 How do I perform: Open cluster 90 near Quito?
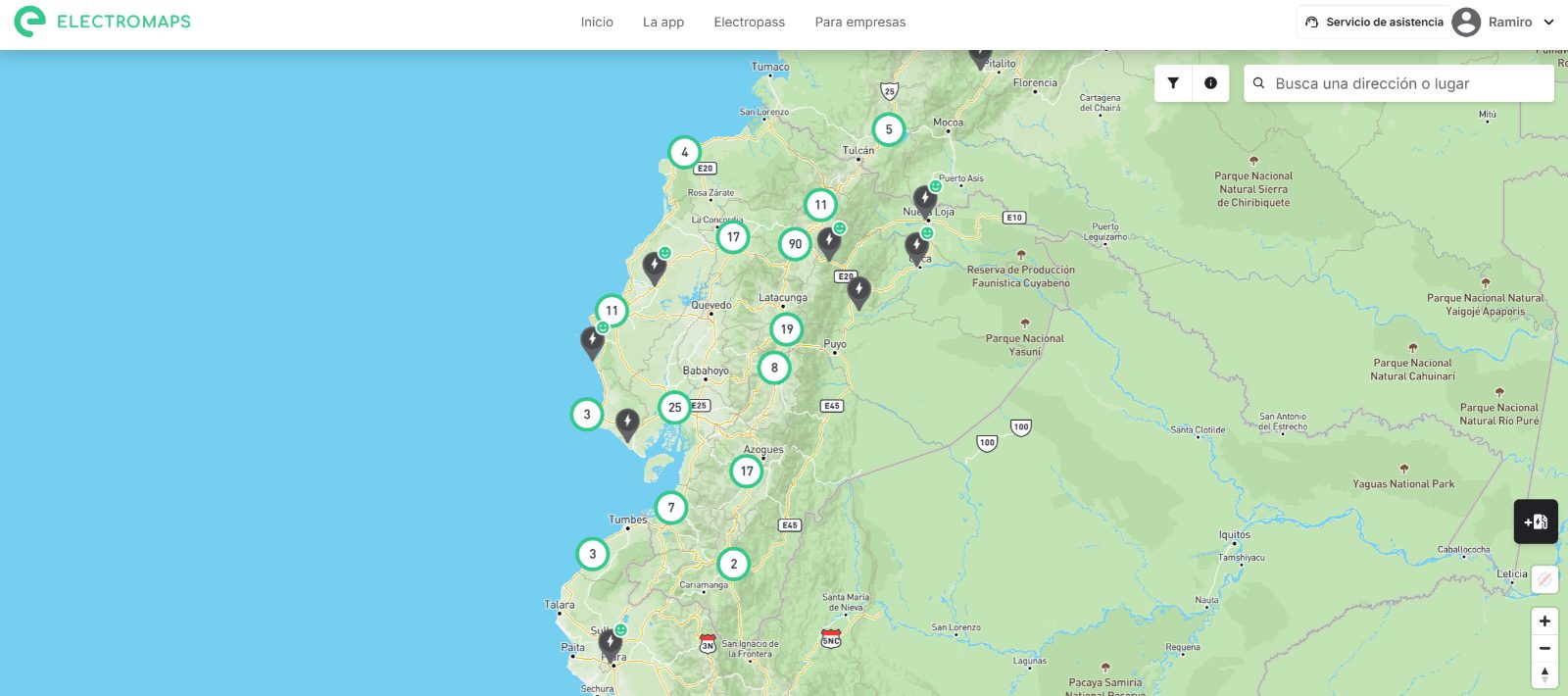[x=795, y=244]
